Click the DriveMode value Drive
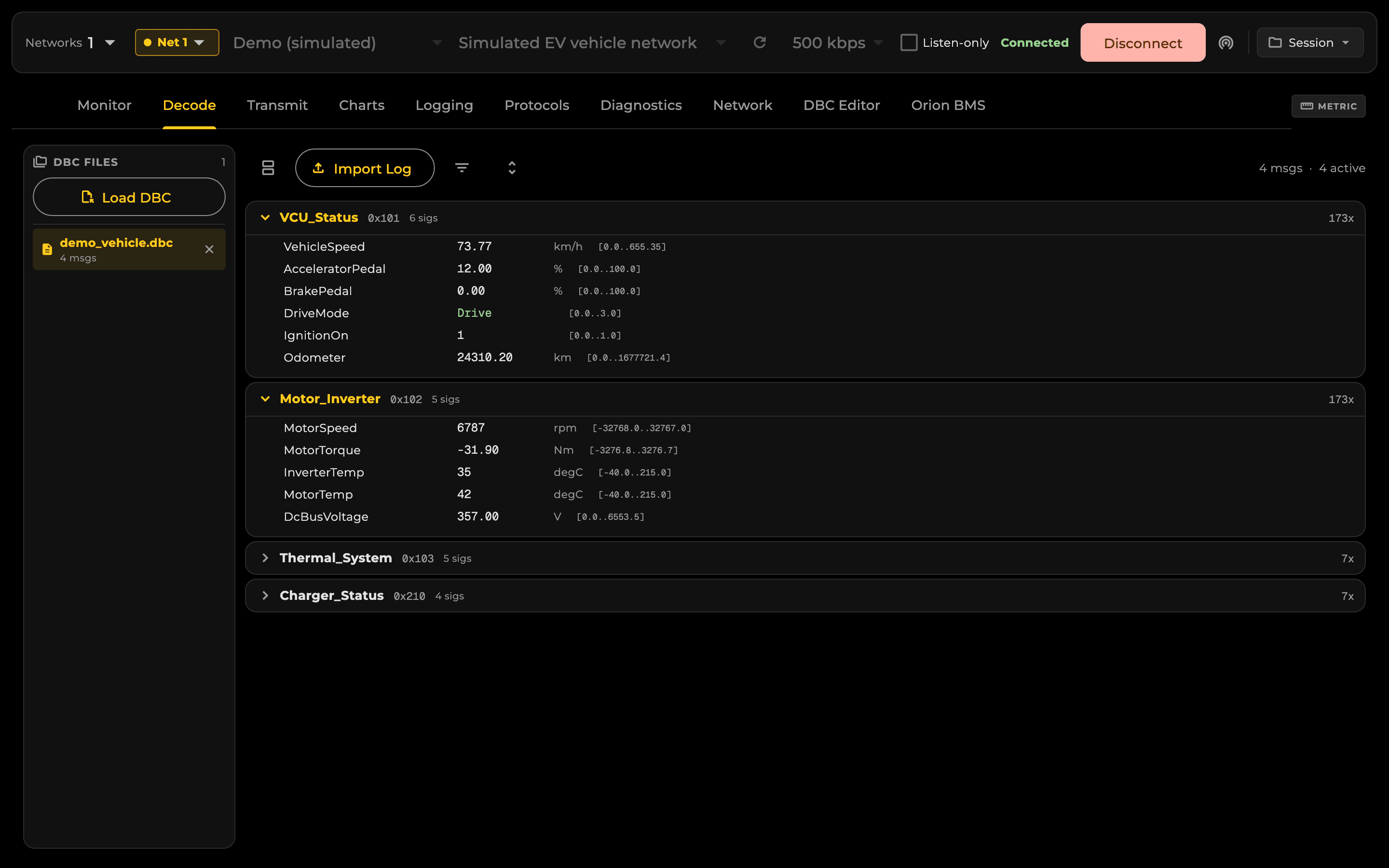 [x=474, y=313]
